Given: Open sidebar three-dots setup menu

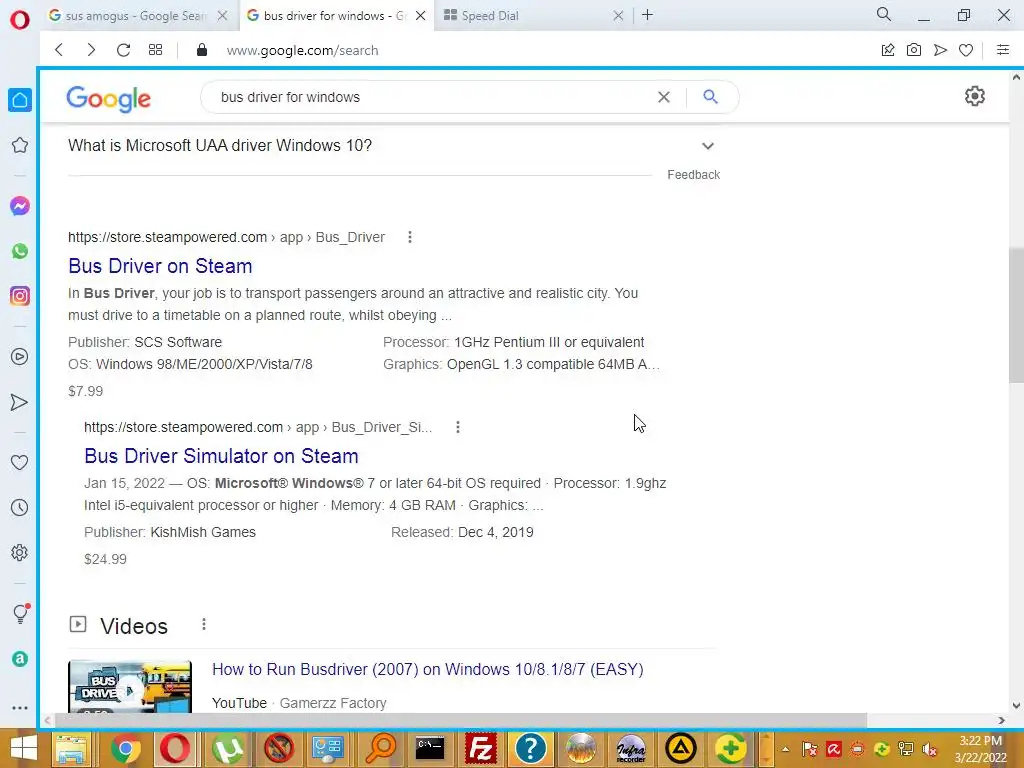Looking at the screenshot, I should click(20, 708).
